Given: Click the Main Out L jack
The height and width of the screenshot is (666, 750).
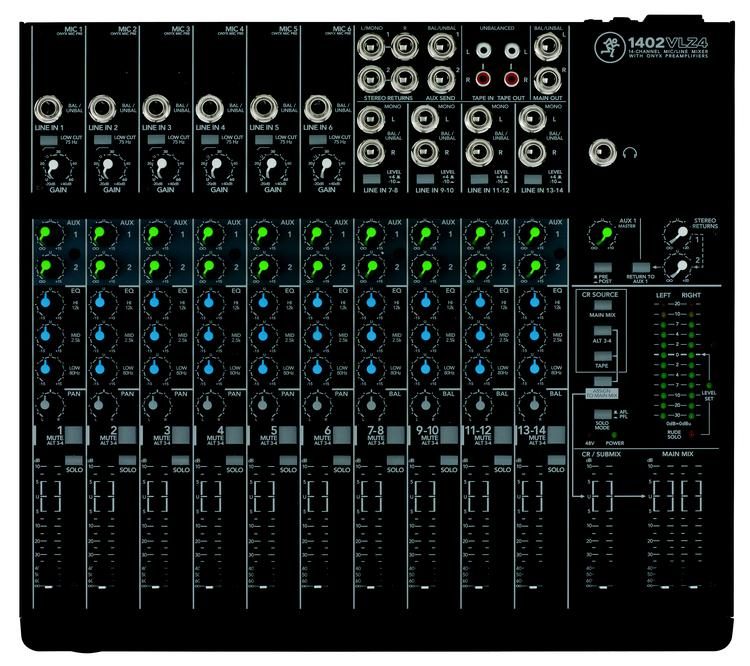Looking at the screenshot, I should coord(547,47).
